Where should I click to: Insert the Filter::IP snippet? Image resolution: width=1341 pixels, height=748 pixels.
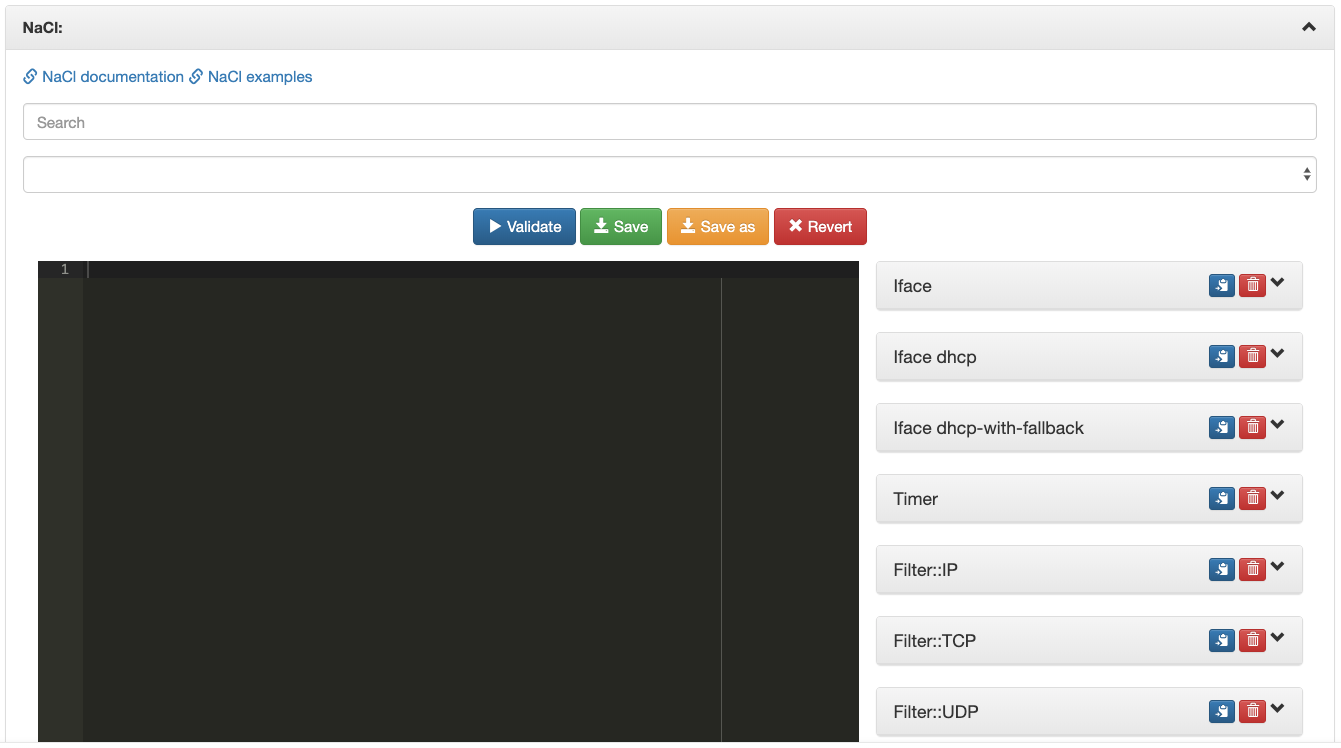click(x=1222, y=569)
